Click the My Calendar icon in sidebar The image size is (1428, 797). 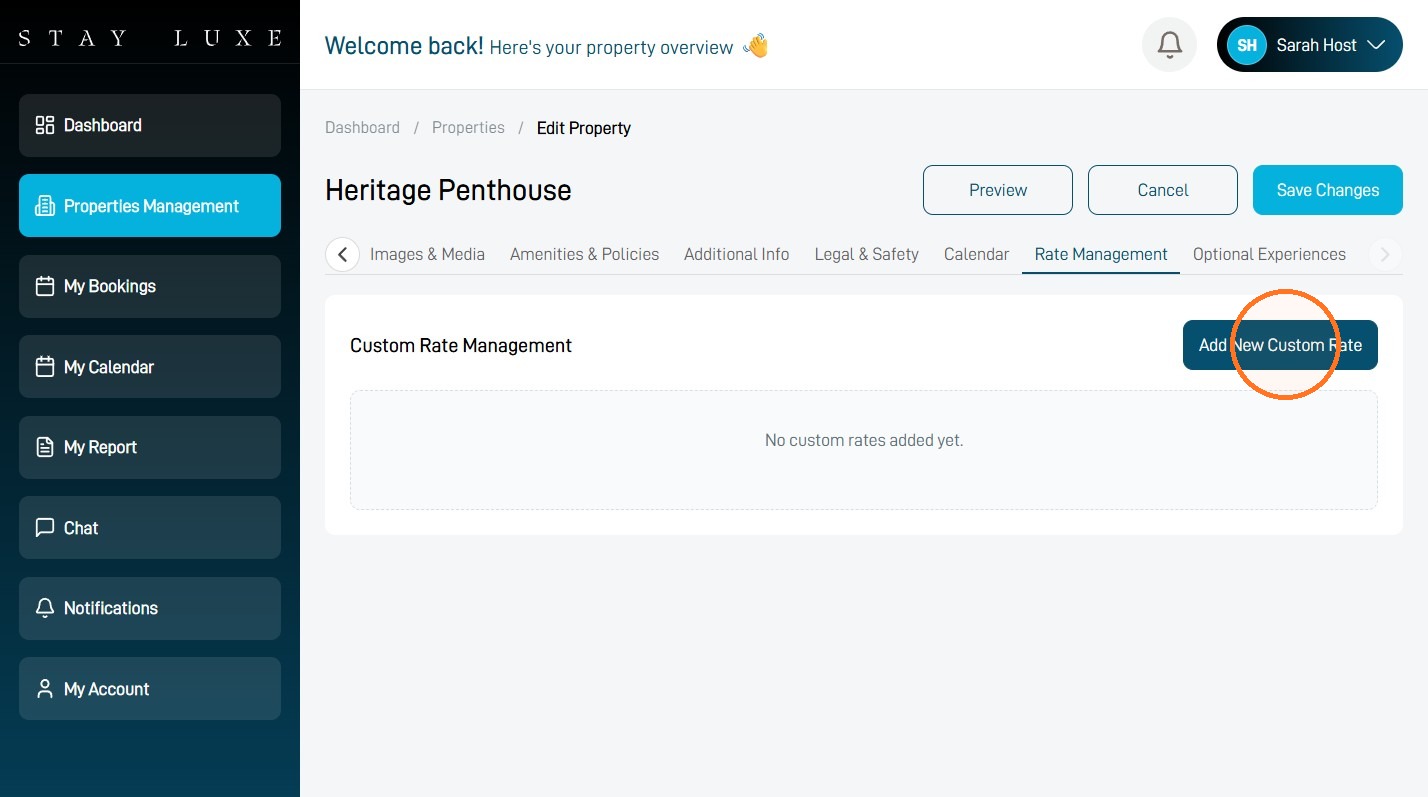click(x=45, y=367)
